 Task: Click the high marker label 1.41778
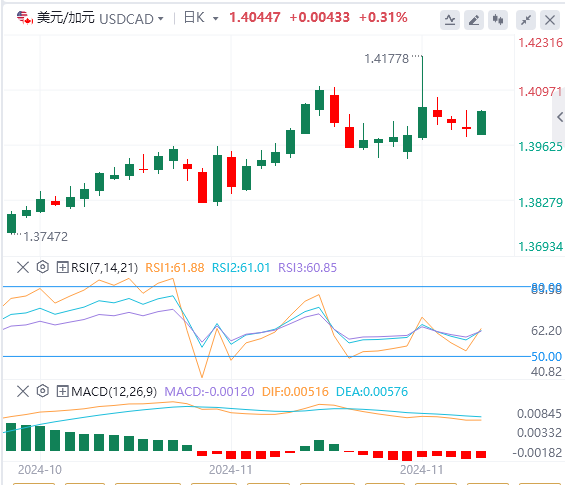click(x=387, y=59)
